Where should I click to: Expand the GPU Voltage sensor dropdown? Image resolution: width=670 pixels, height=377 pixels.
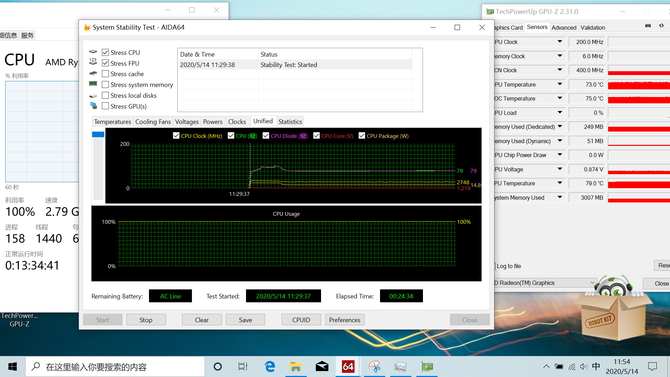[559, 169]
